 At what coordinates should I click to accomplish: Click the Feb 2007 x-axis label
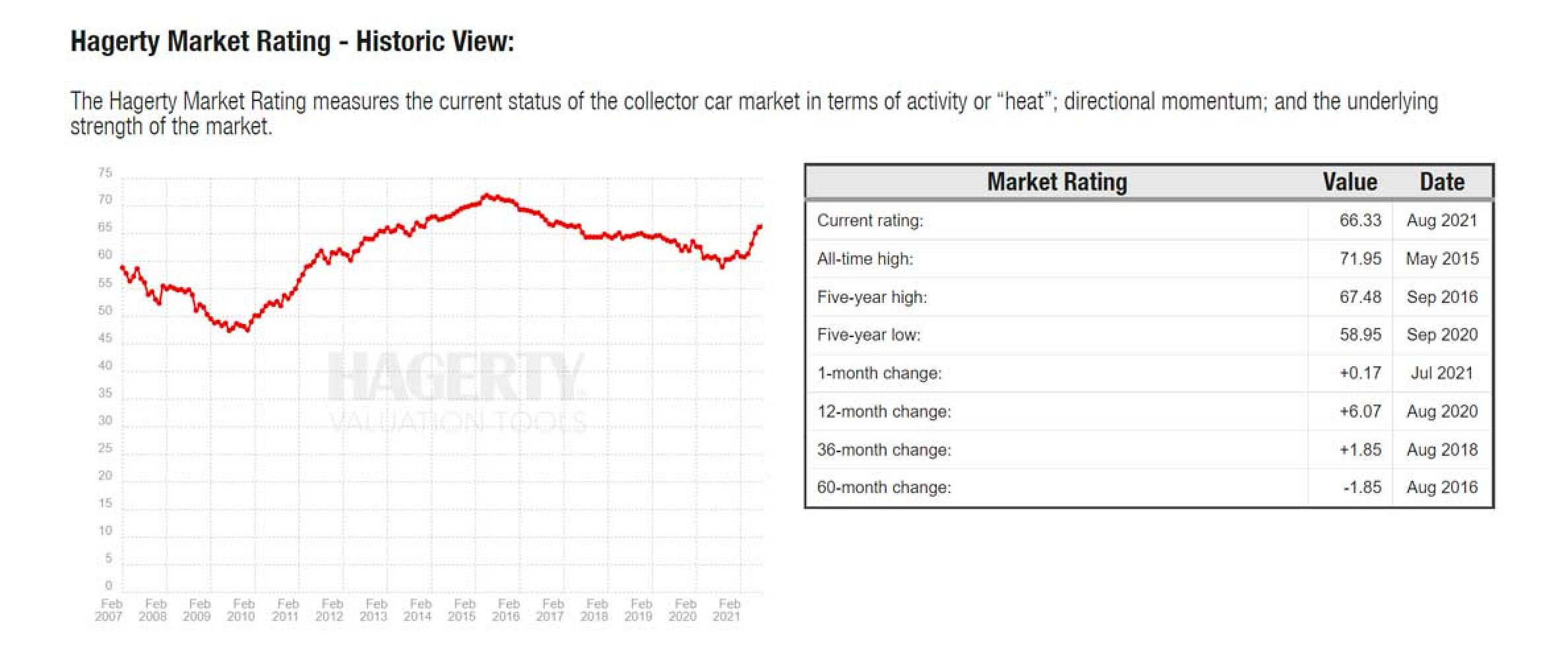(110, 610)
